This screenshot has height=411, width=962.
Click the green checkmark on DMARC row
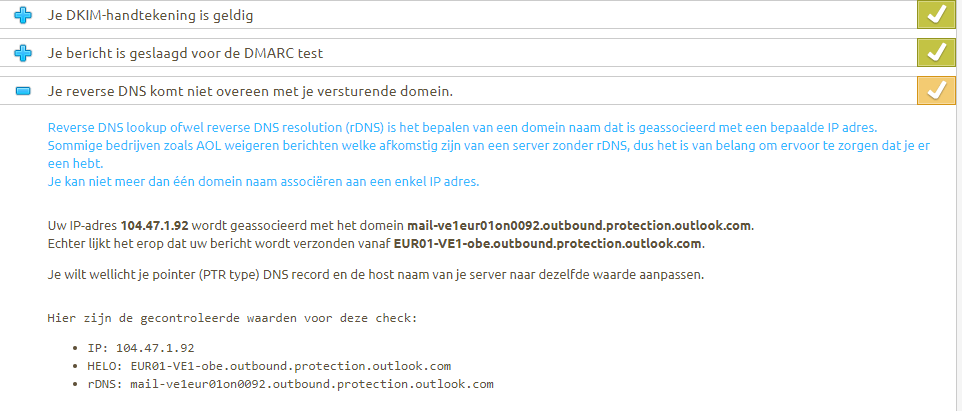pos(936,52)
